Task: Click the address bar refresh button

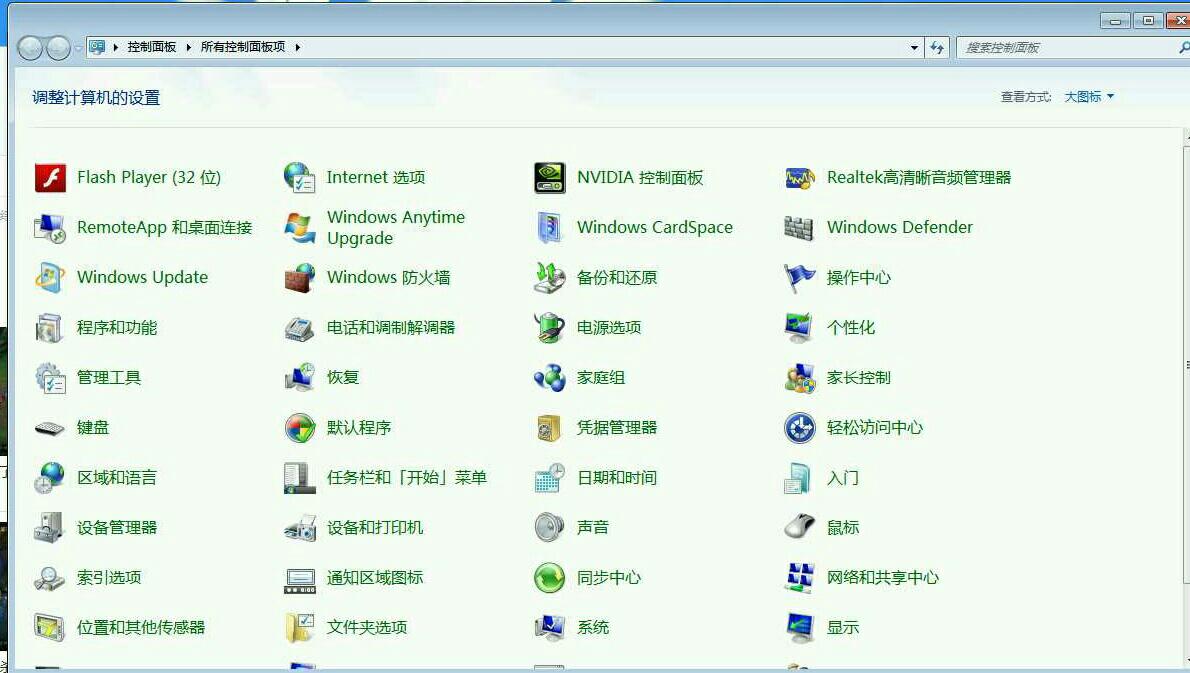Action: point(937,48)
